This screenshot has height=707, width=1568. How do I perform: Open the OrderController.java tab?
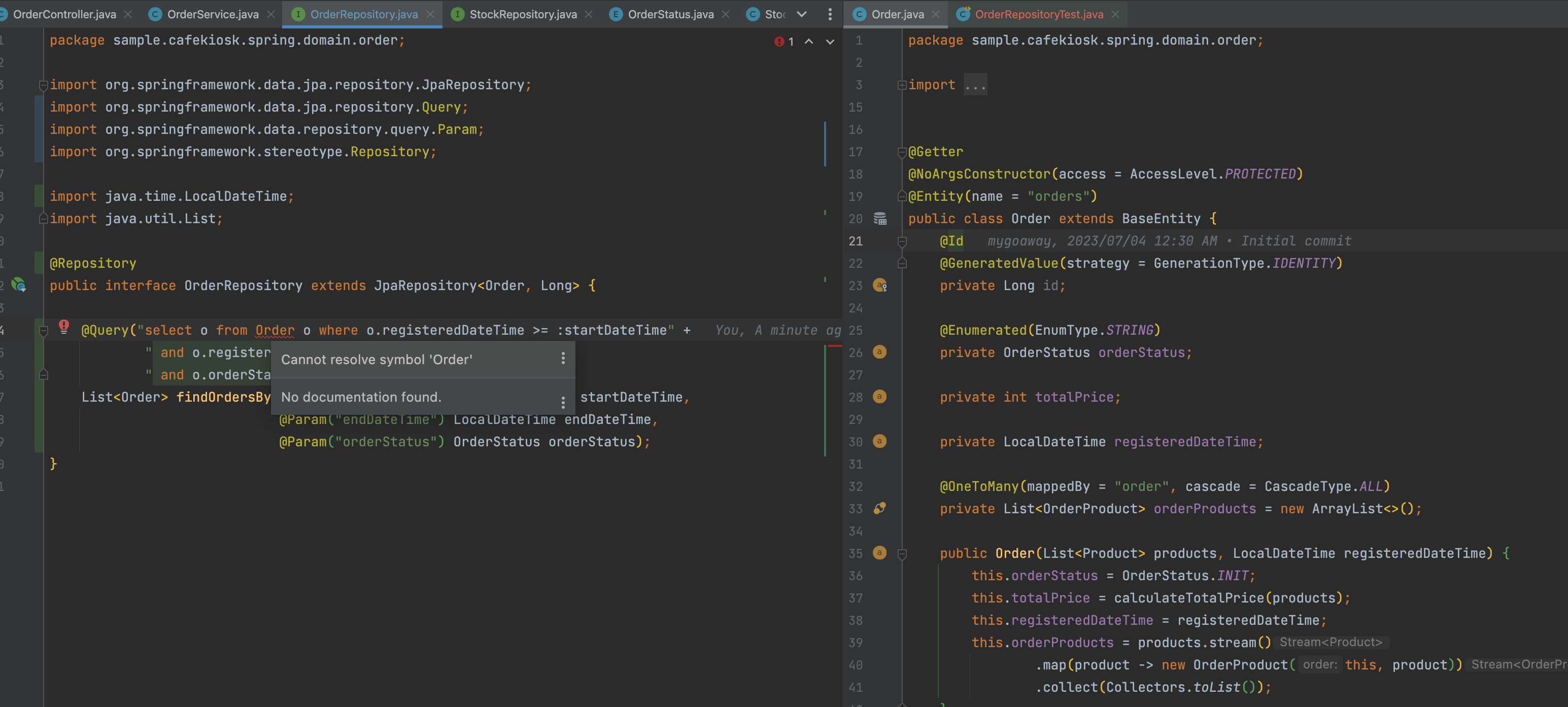coord(64,14)
